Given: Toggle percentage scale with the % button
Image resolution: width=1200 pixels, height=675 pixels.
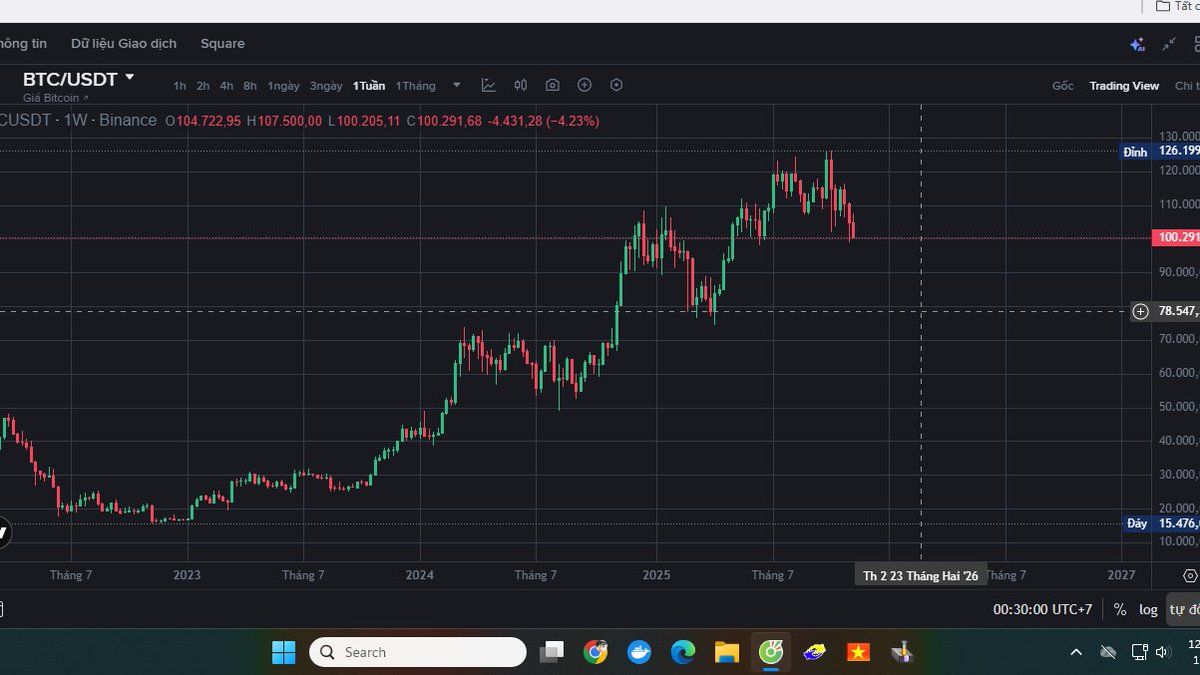Looking at the screenshot, I should [x=1119, y=609].
